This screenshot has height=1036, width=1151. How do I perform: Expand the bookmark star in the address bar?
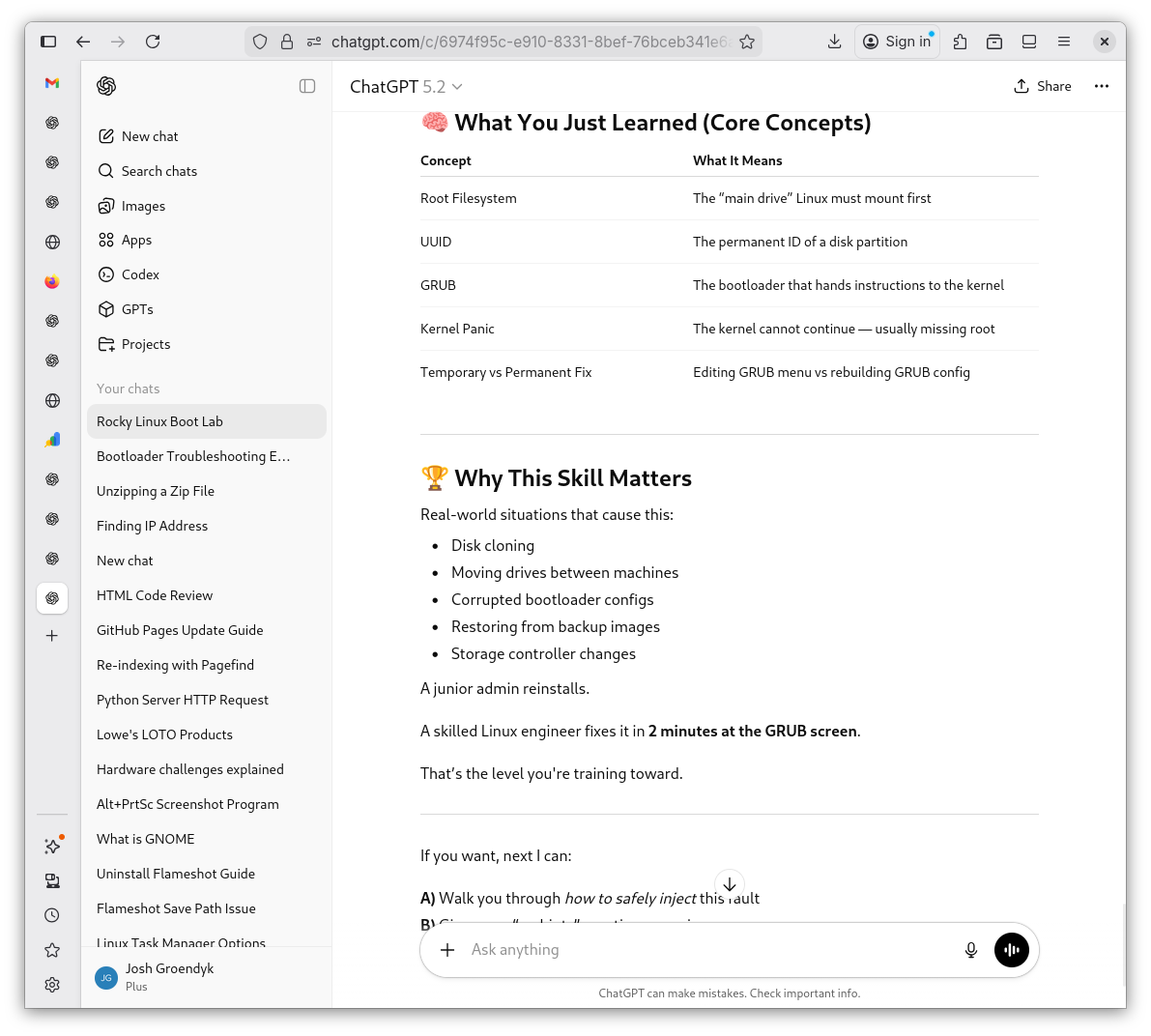click(747, 42)
